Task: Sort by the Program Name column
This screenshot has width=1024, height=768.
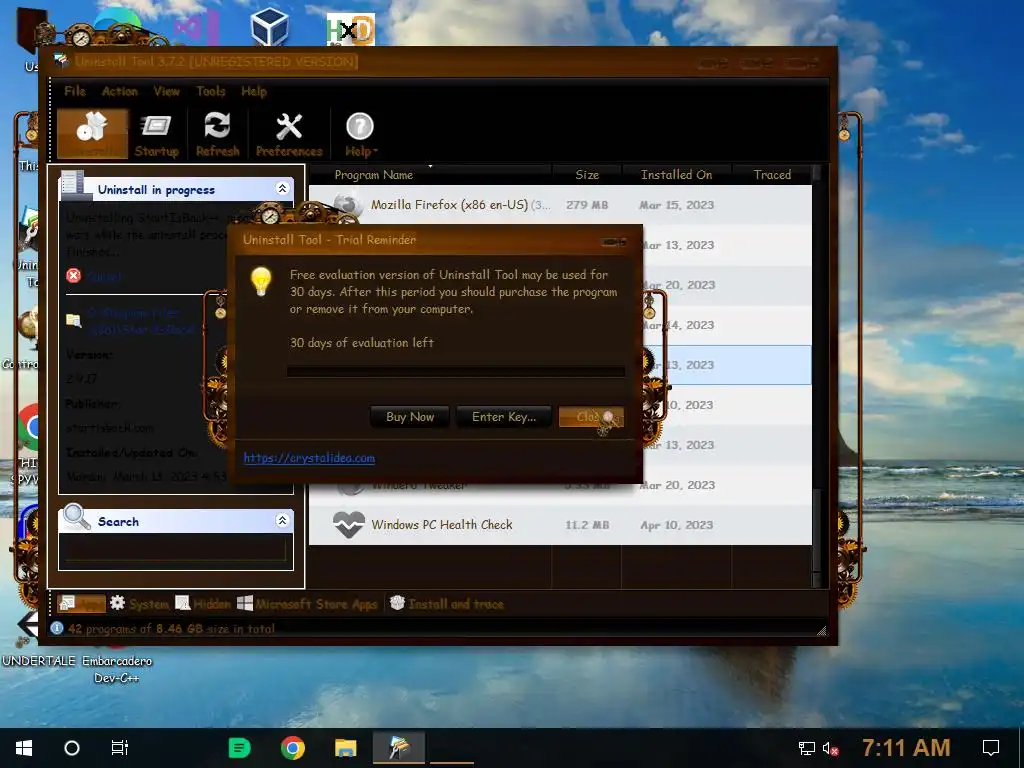Action: pyautogui.click(x=431, y=174)
